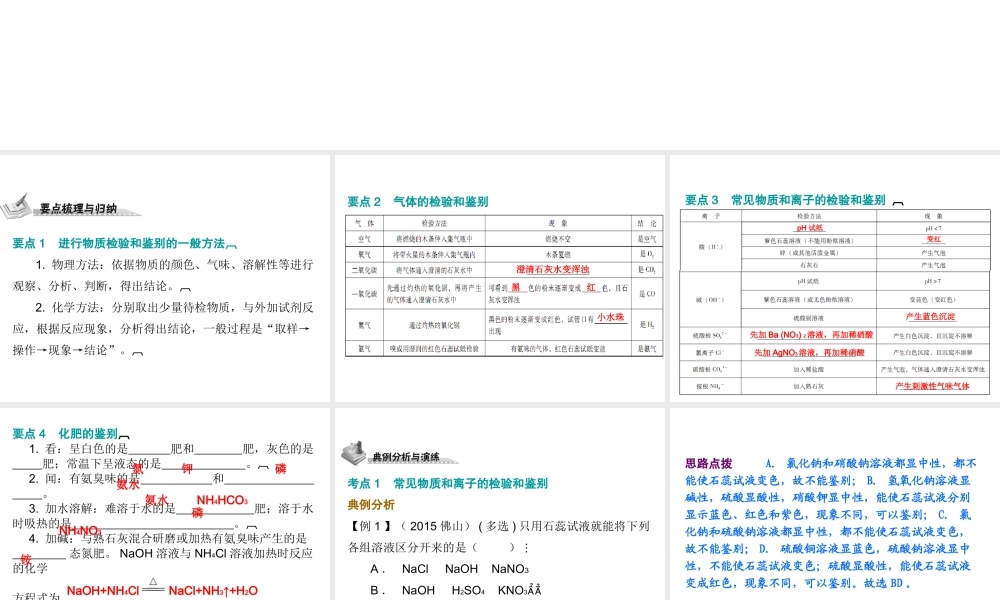Select the heading 要点 3 常见物质和离子的检验和鉴别

click(785, 200)
